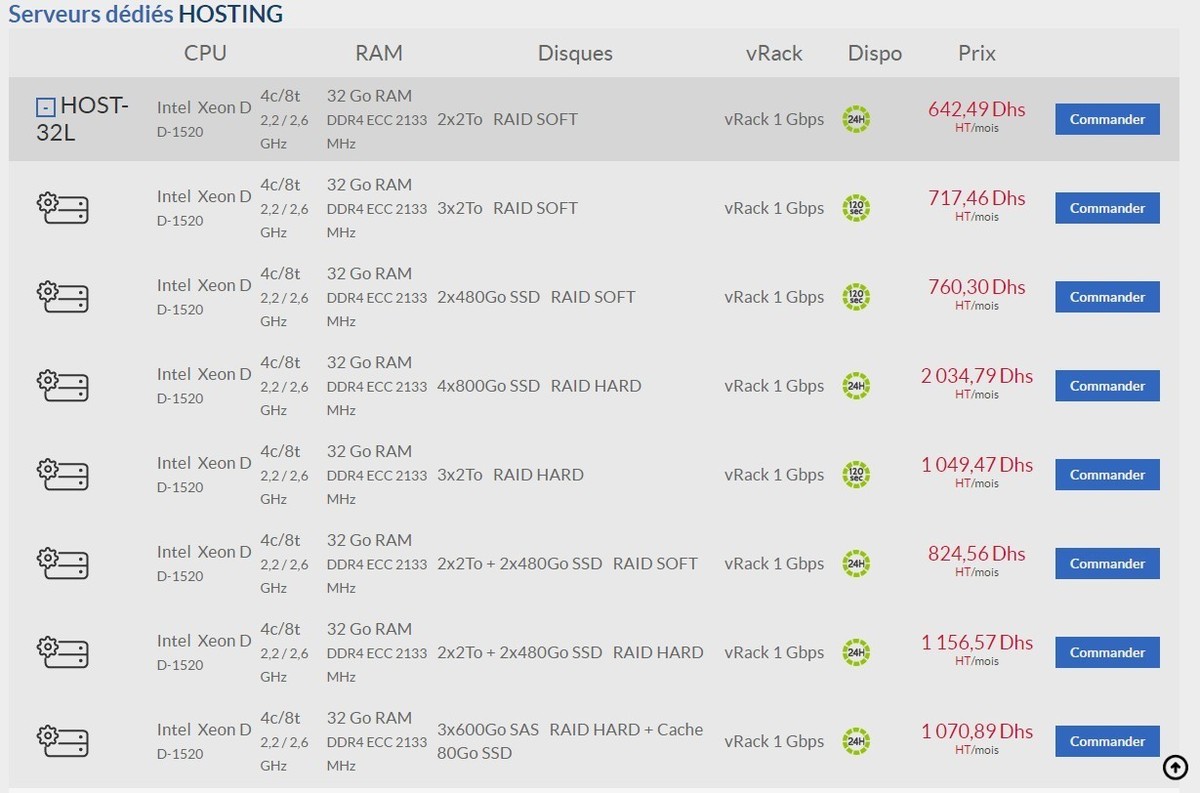Screen dimensions: 1200x793
Task: Click Commander for the 1 070,89 Dhs server
Action: coord(1107,741)
